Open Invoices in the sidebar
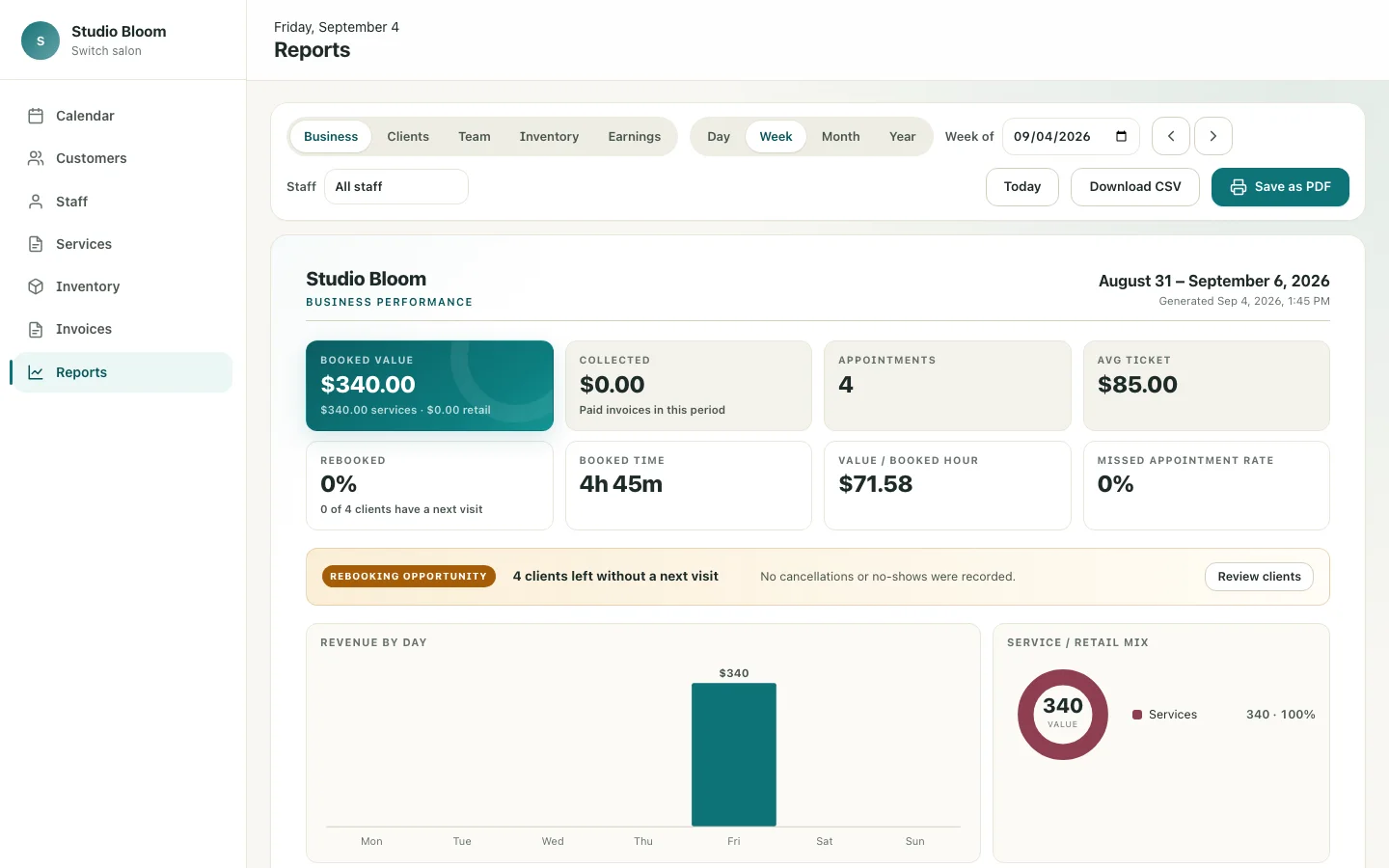The width and height of the screenshot is (1389, 868). point(123,329)
